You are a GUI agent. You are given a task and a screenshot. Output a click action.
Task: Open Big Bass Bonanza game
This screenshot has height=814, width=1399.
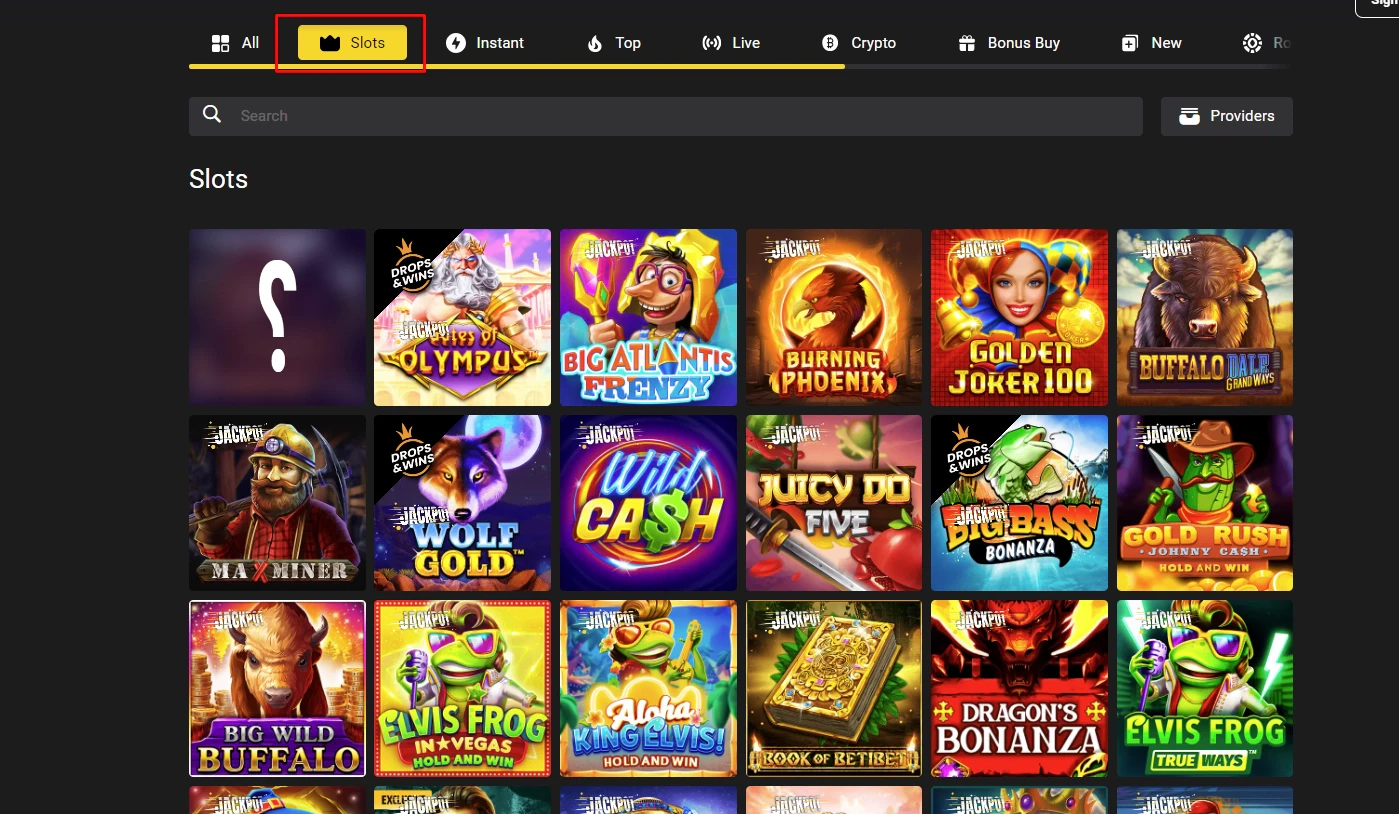(x=1019, y=503)
